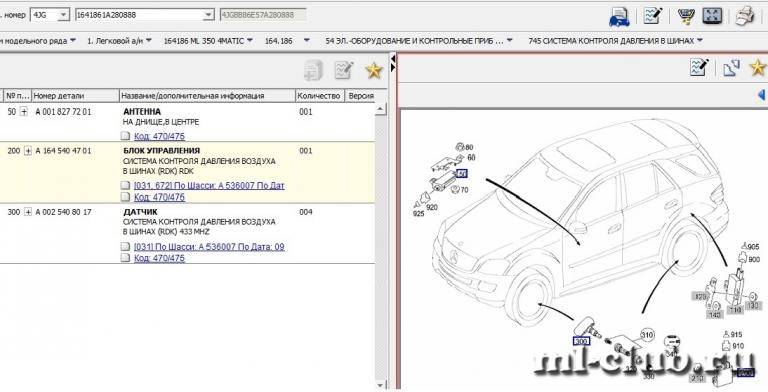Select the АНТЕННА part name
This screenshot has height=392, width=768.
click(x=142, y=112)
